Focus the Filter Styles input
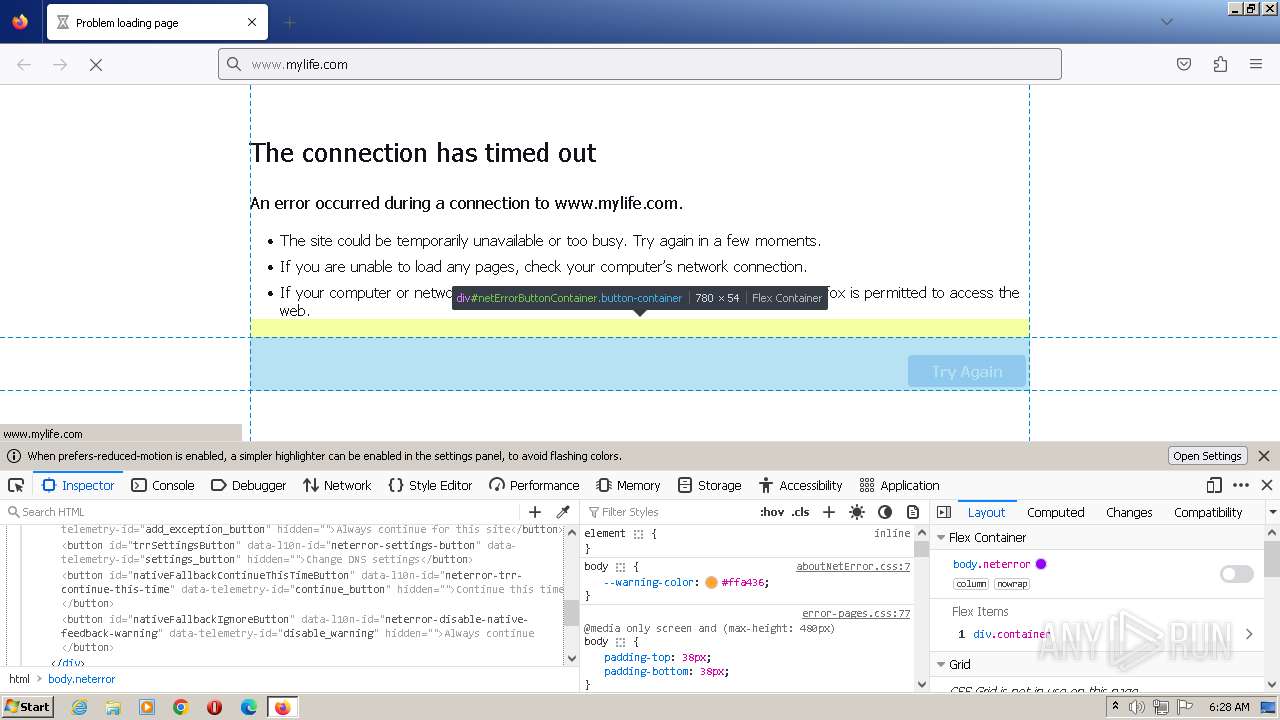1280x720 pixels. click(x=668, y=512)
